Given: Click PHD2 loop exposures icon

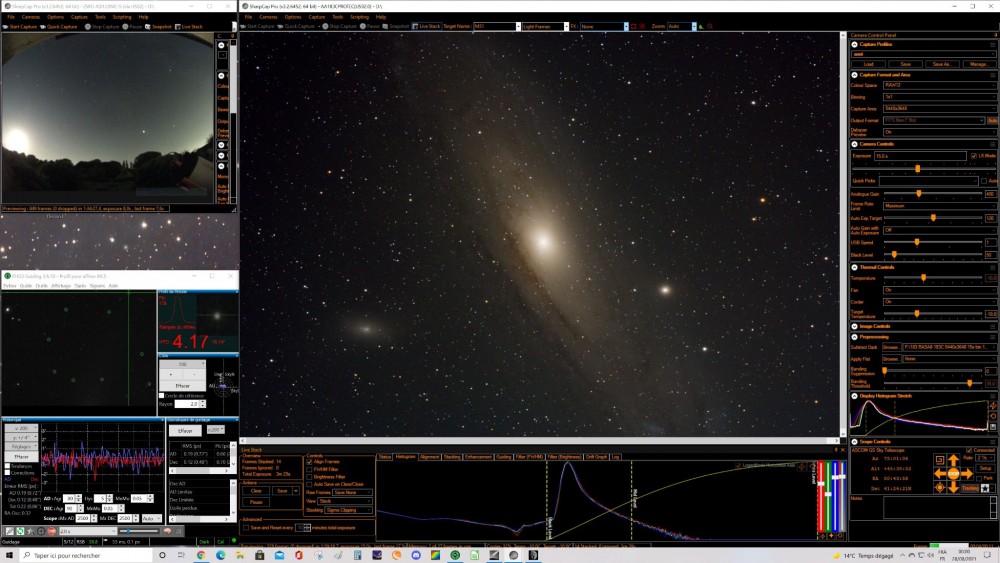Looking at the screenshot, I should pyautogui.click(x=20, y=531).
